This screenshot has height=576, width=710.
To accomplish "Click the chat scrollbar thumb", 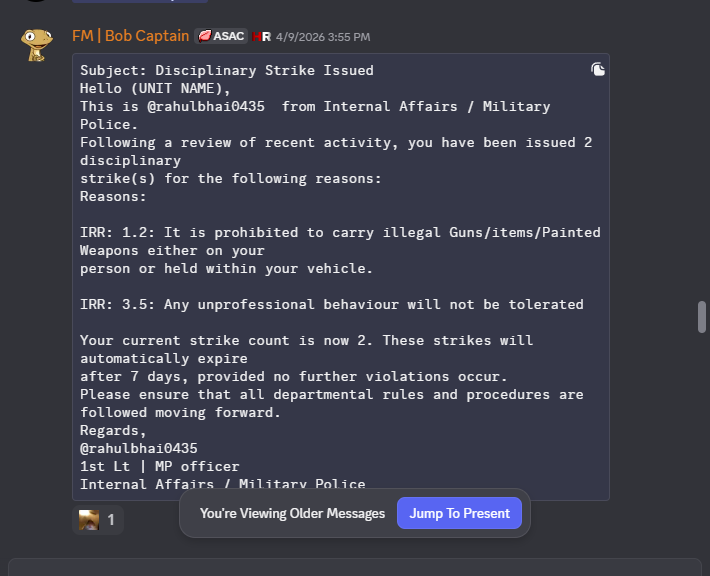I will pos(702,317).
